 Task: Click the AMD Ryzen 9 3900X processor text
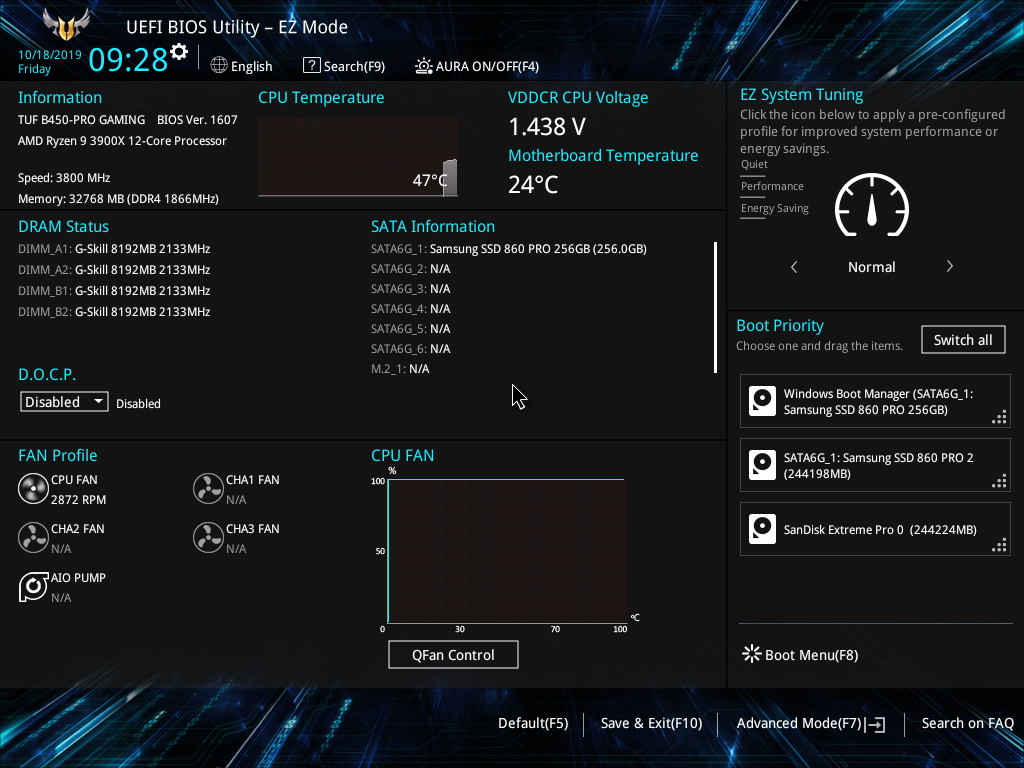coord(122,141)
